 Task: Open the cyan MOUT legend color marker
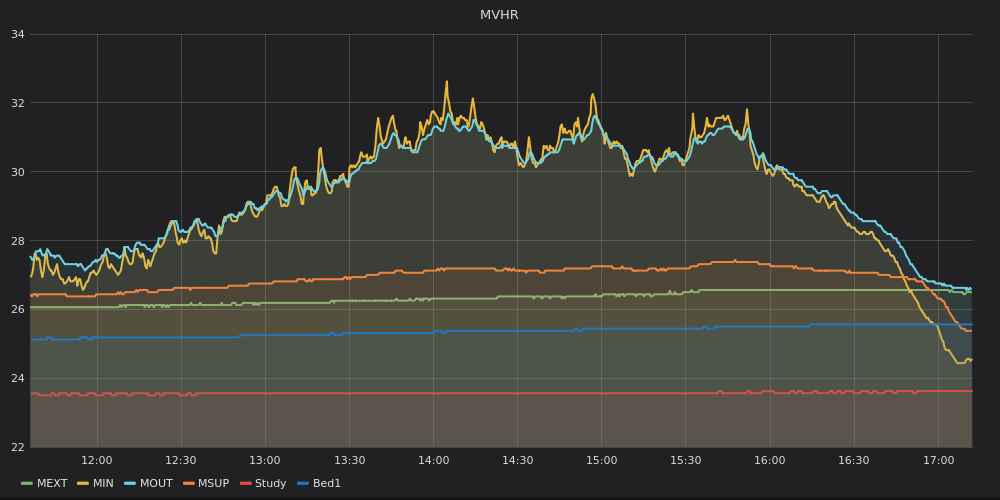click(x=130, y=484)
